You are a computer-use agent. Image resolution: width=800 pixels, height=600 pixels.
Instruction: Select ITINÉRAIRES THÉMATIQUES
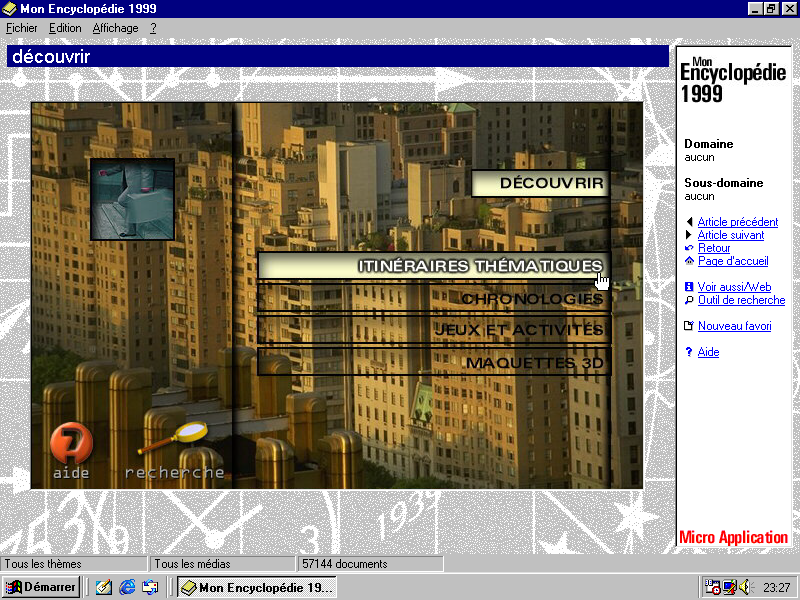point(434,265)
